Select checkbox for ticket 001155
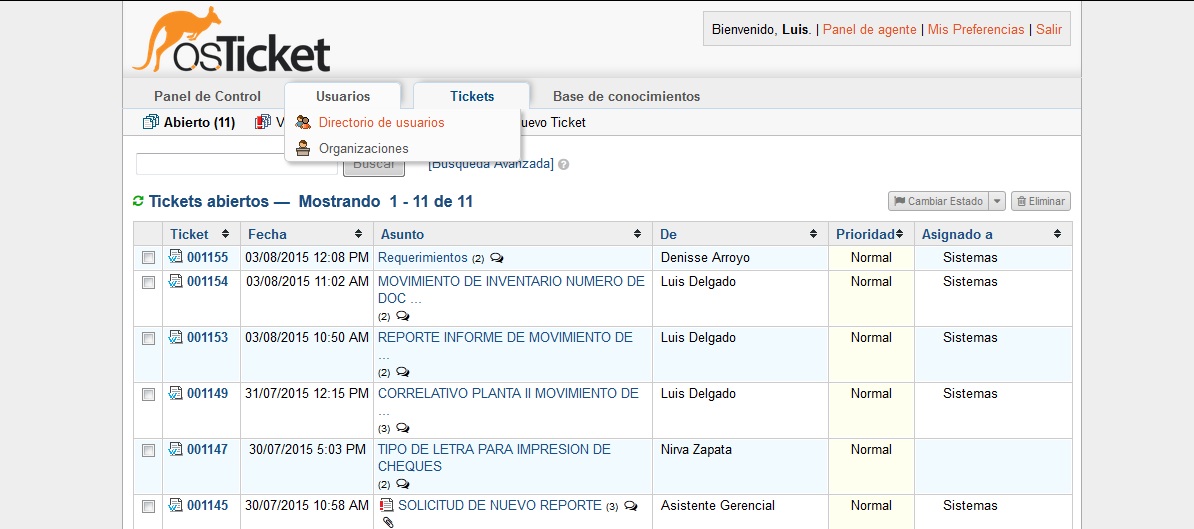The width and height of the screenshot is (1194, 529). 148,258
